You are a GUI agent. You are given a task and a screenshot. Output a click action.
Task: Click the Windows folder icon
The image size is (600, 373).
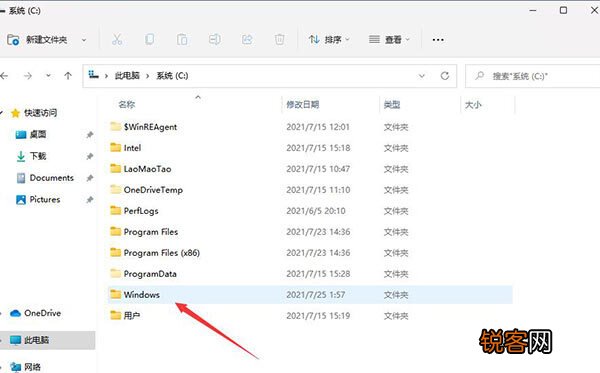(115, 294)
